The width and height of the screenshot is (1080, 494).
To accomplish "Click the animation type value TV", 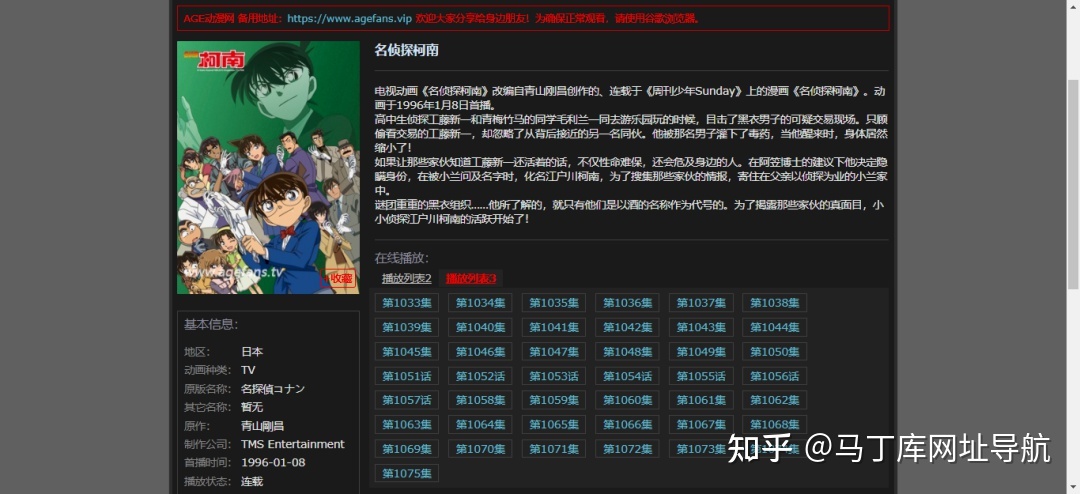I will point(248,370).
